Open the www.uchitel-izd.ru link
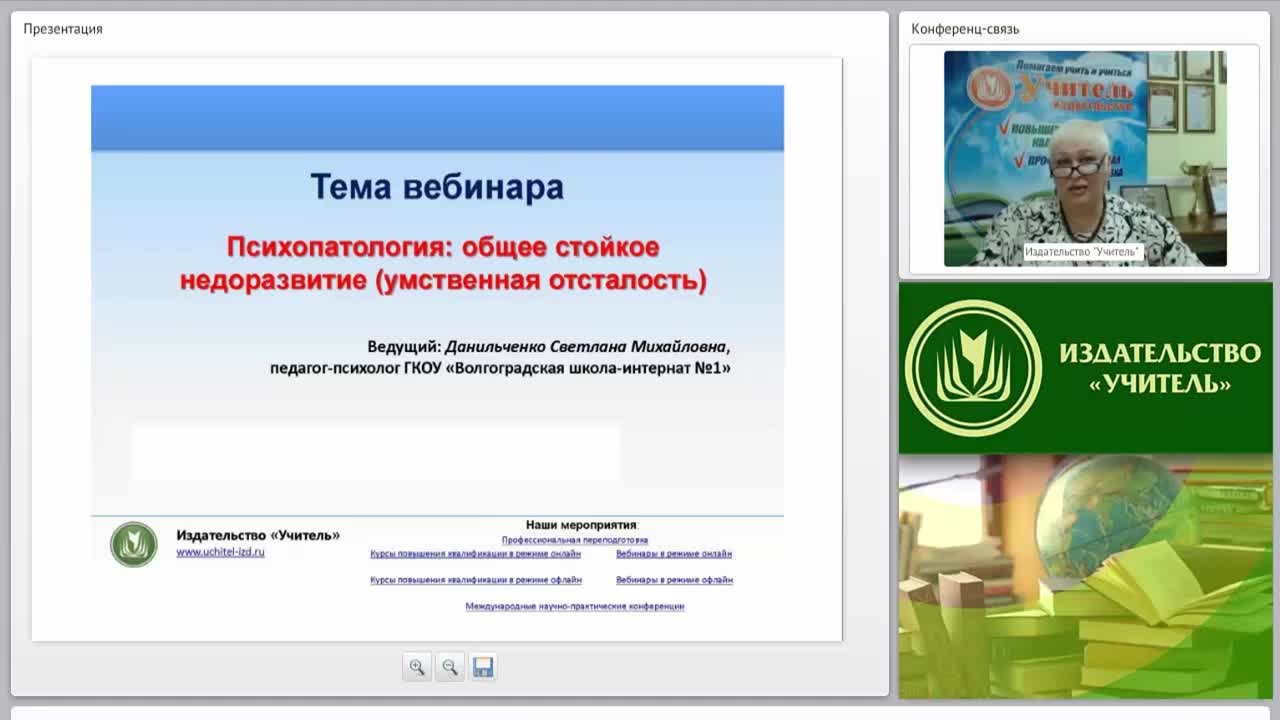1280x720 pixels. pyautogui.click(x=220, y=552)
